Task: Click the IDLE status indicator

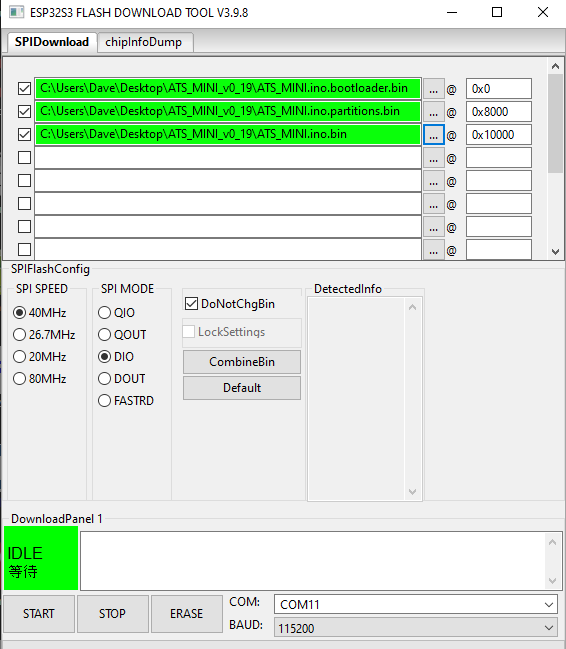Action: click(41, 558)
